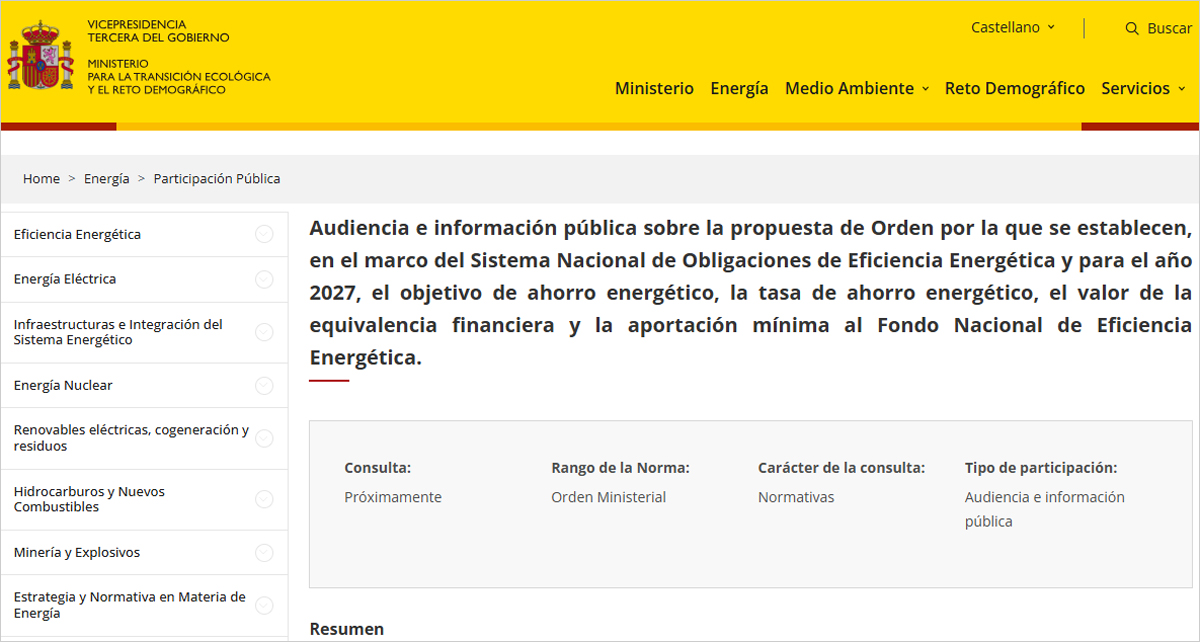Open Estrategia y Normativa en Materia de Energía

[129, 605]
